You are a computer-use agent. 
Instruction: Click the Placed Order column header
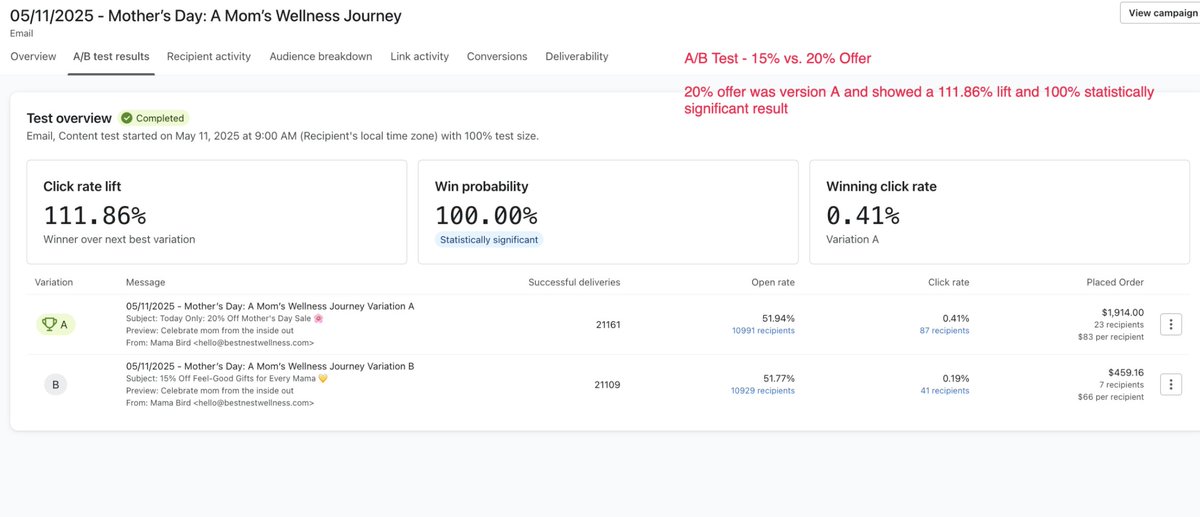[x=1115, y=282]
